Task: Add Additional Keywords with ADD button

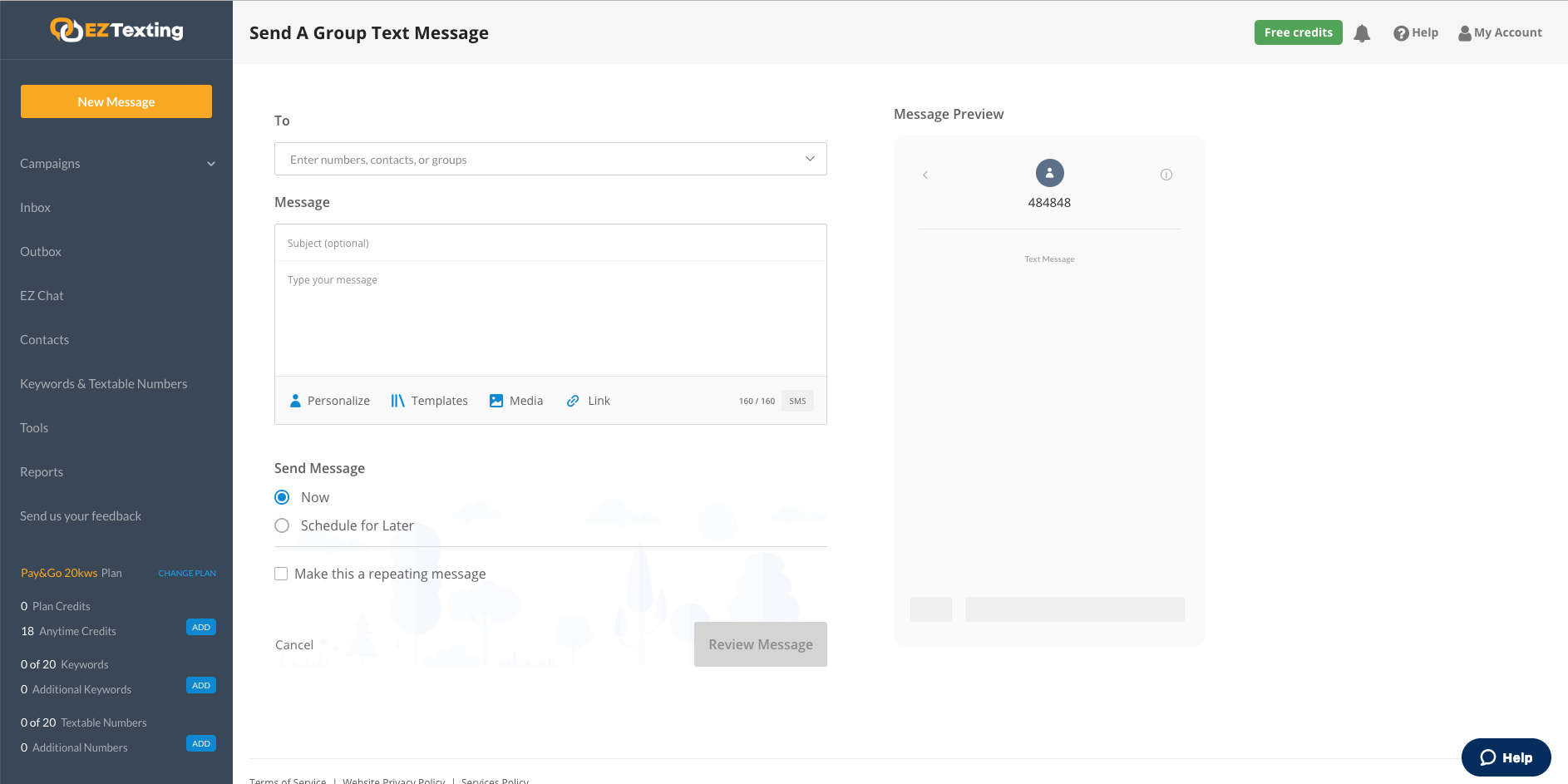Action: [x=201, y=686]
